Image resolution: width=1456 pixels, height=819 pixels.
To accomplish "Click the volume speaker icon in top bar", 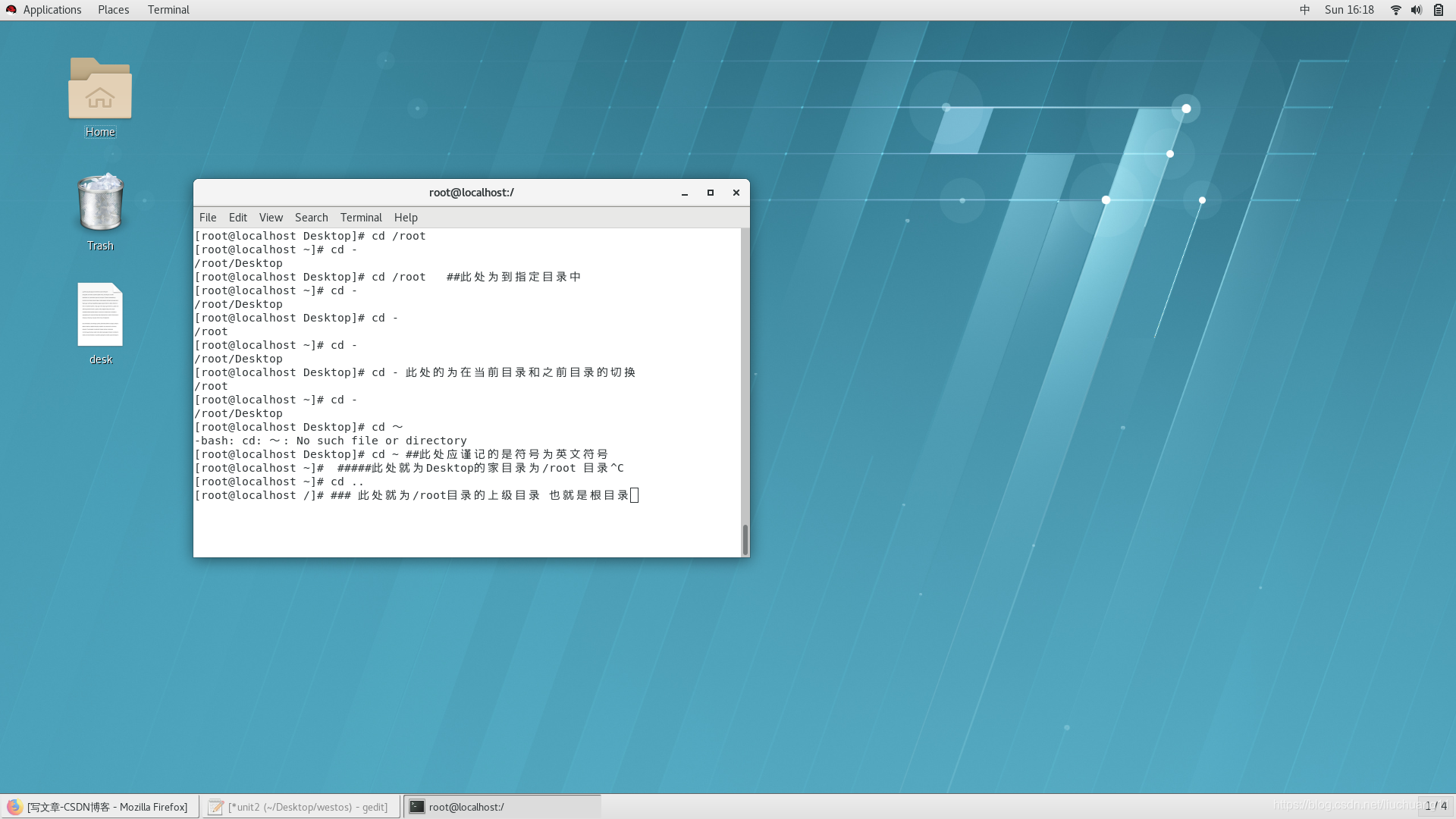I will (1417, 10).
